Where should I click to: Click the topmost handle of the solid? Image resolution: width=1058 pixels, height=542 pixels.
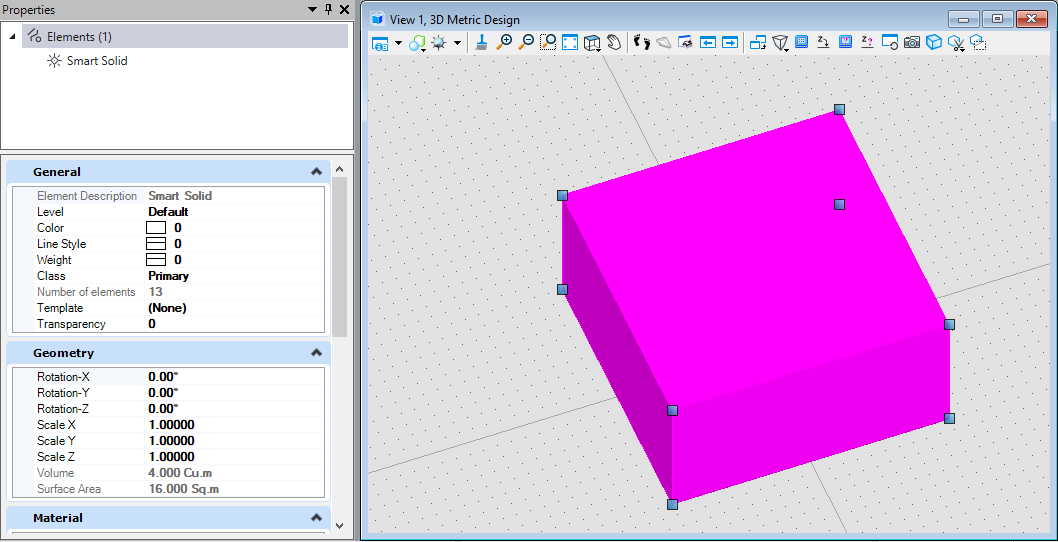point(839,109)
